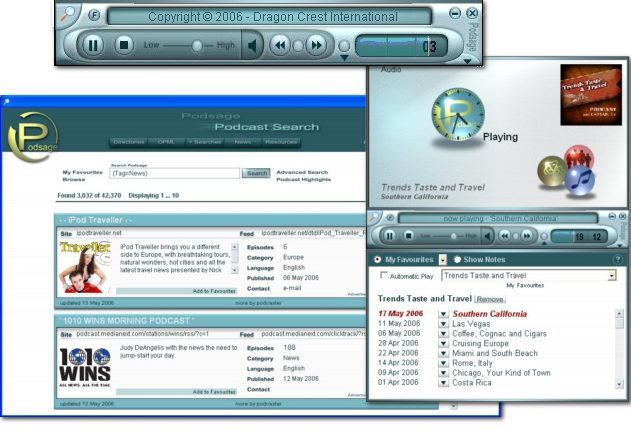
Task: Open the help question mark icon
Action: [x=617, y=260]
